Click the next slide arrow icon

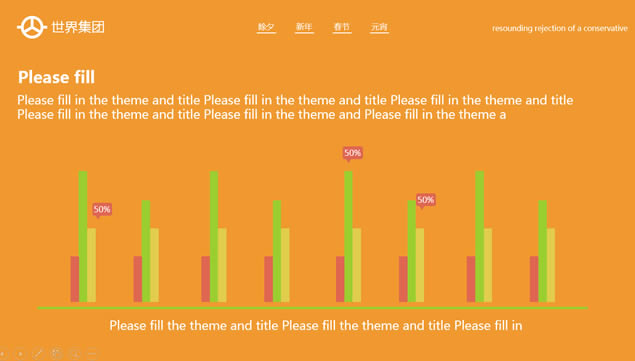pyautogui.click(x=20, y=354)
